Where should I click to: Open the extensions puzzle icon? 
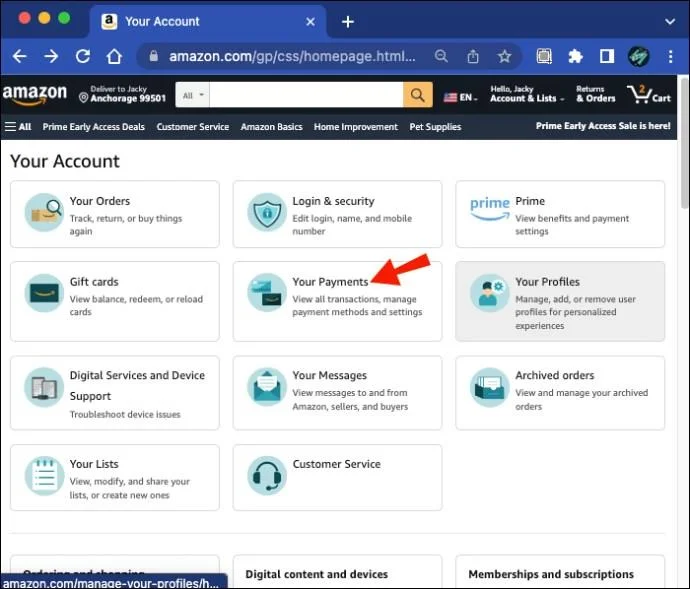tap(576, 56)
